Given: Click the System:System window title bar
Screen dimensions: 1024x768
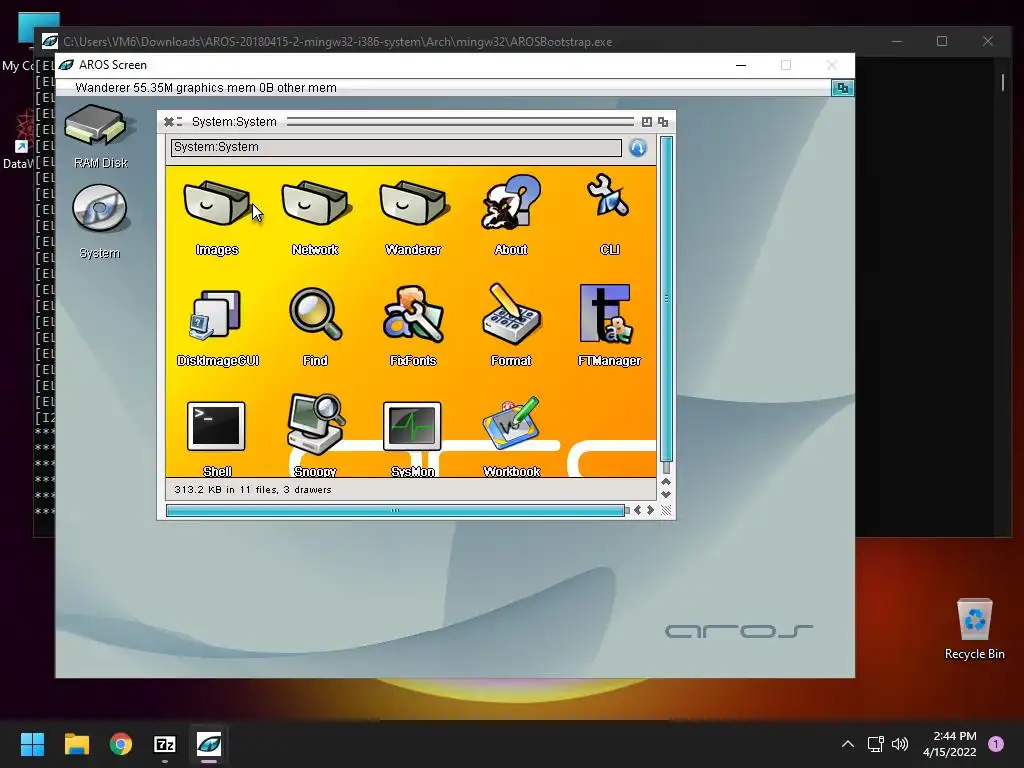Looking at the screenshot, I should click(415, 122).
